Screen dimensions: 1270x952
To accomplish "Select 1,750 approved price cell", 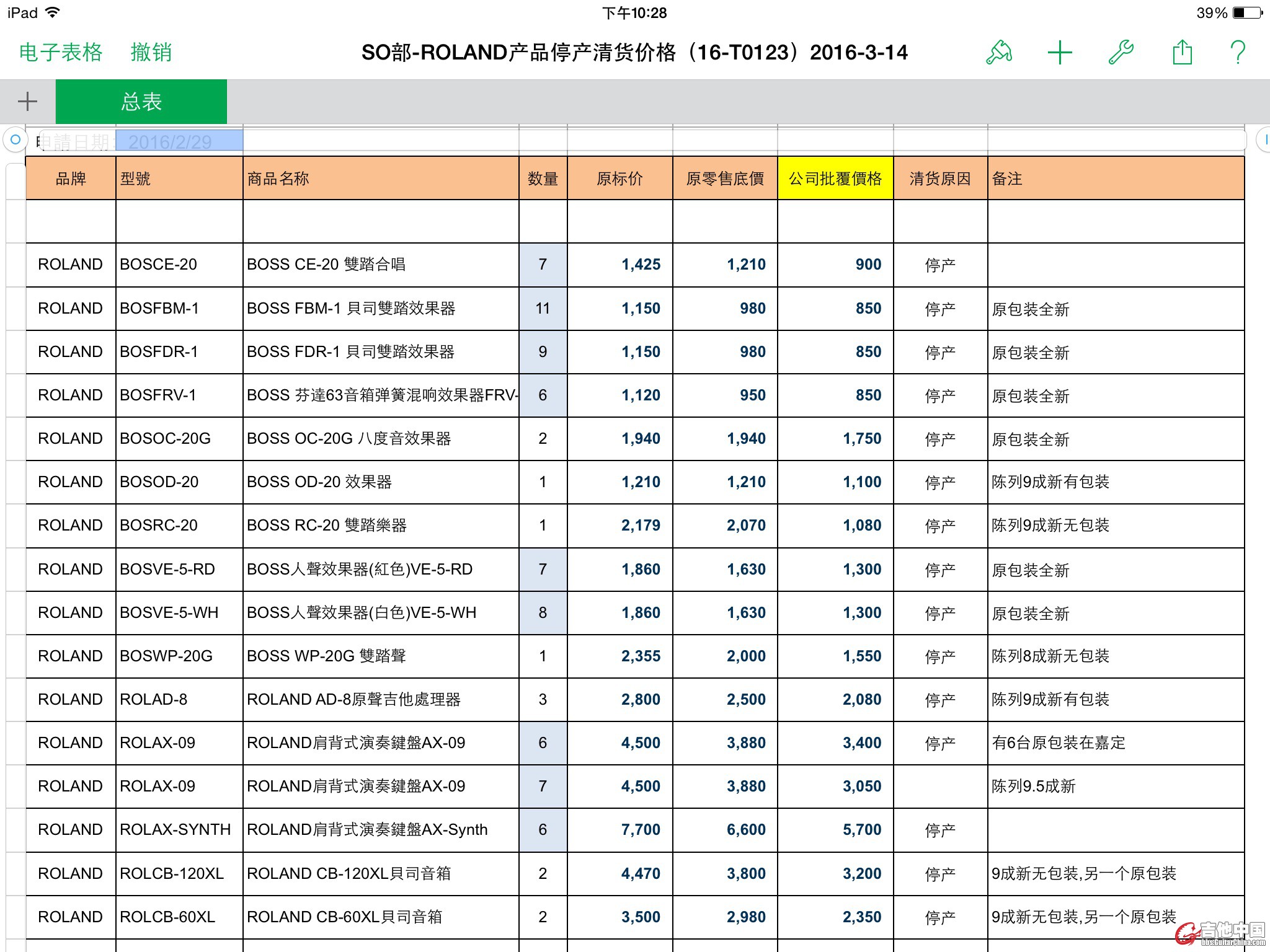I will click(835, 438).
